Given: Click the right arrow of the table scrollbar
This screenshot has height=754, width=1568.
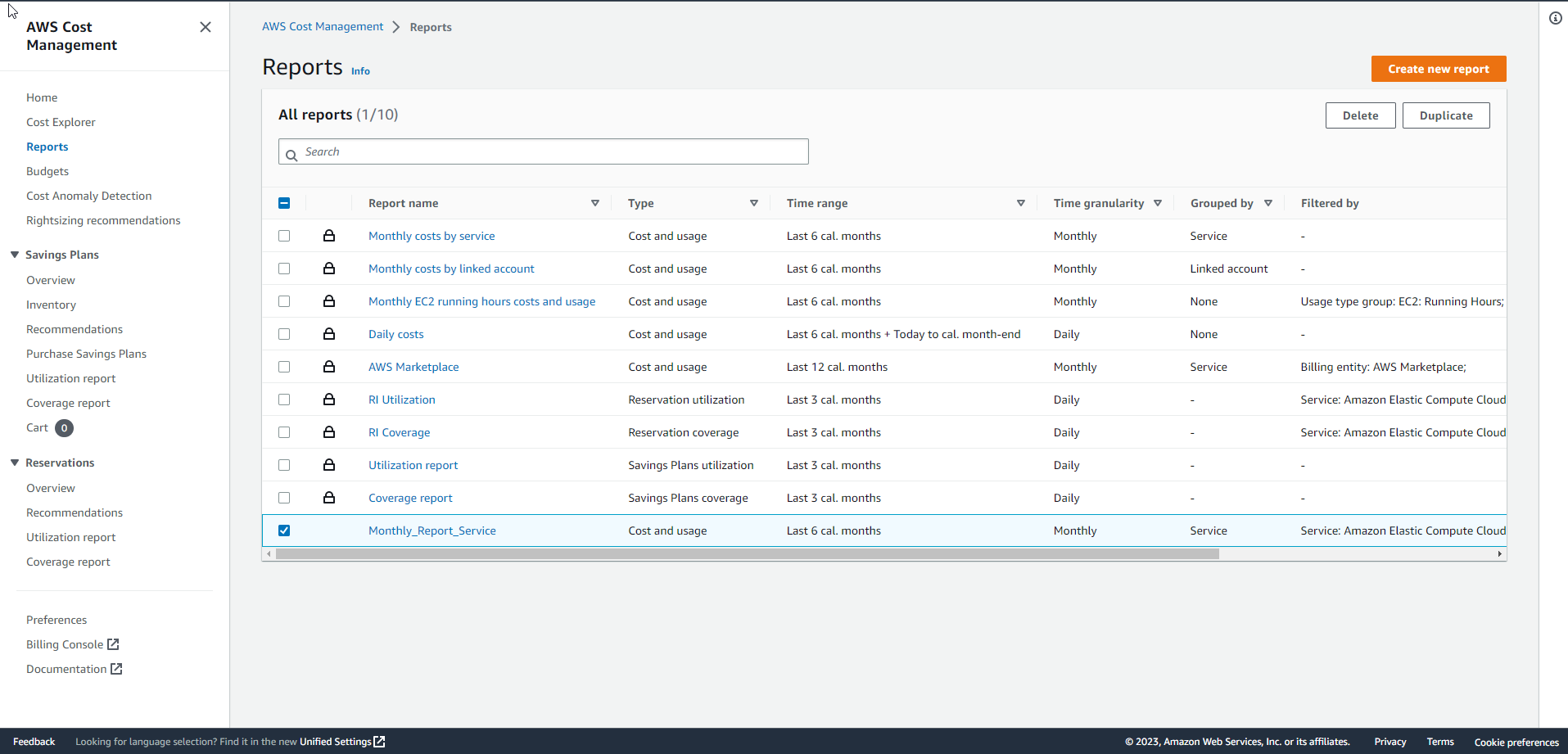Looking at the screenshot, I should click(x=1500, y=554).
